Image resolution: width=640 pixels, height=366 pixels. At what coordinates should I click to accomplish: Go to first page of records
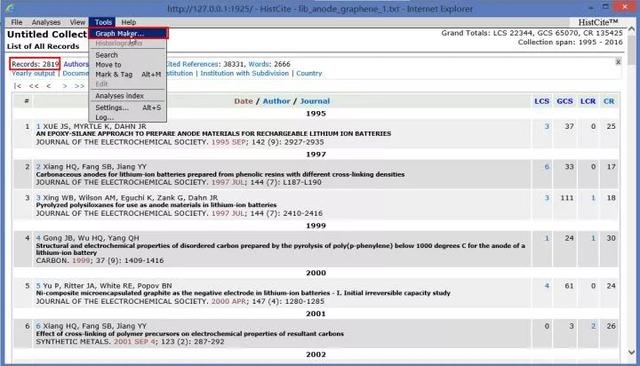(17, 86)
